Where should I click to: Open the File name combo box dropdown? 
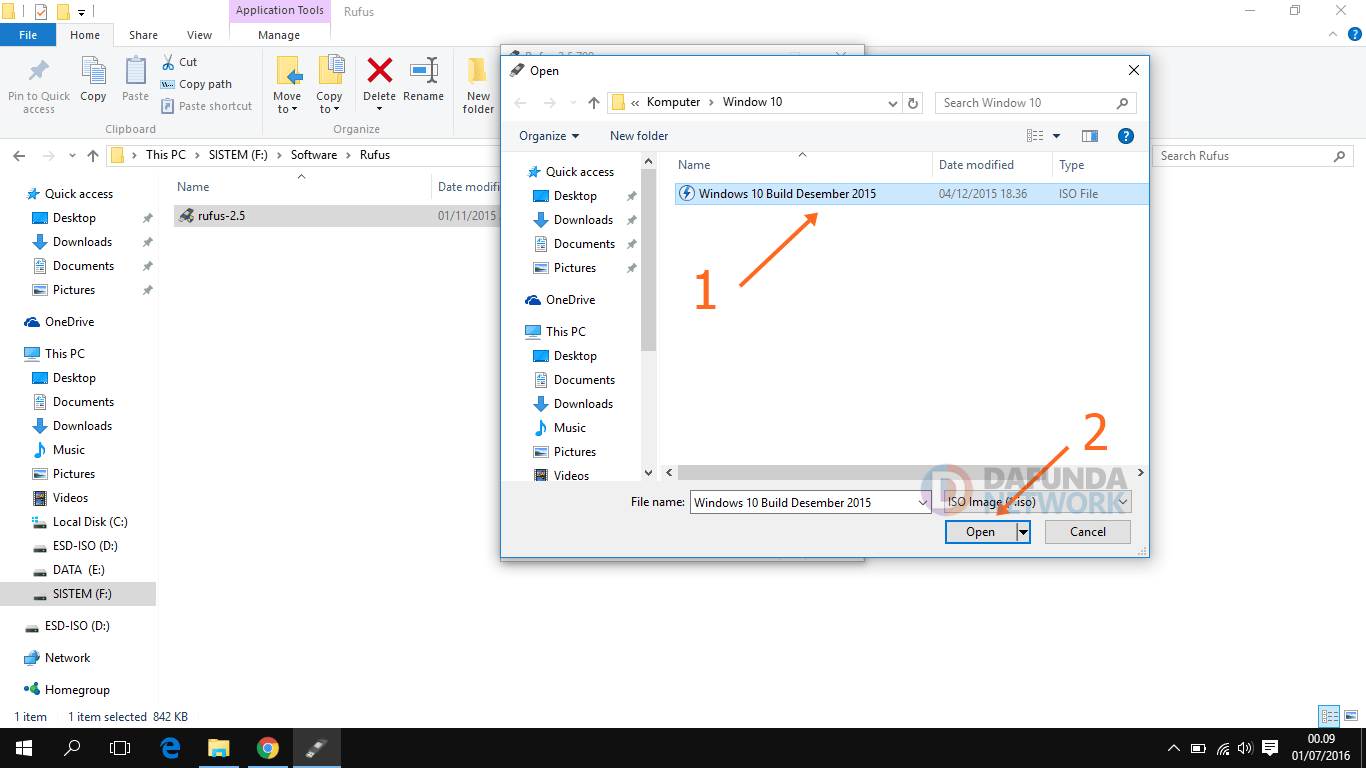coord(923,503)
